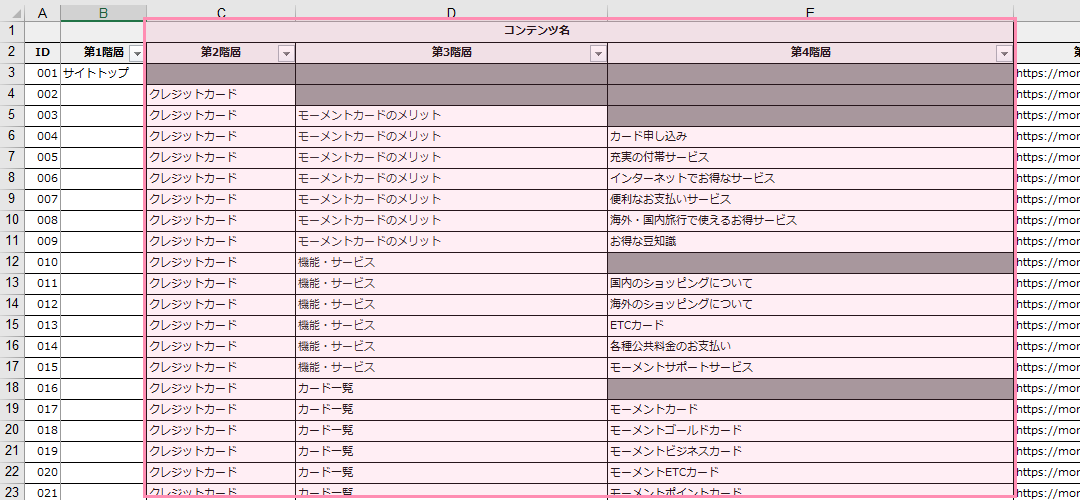Click the select-all corner triangle

(x=12, y=12)
